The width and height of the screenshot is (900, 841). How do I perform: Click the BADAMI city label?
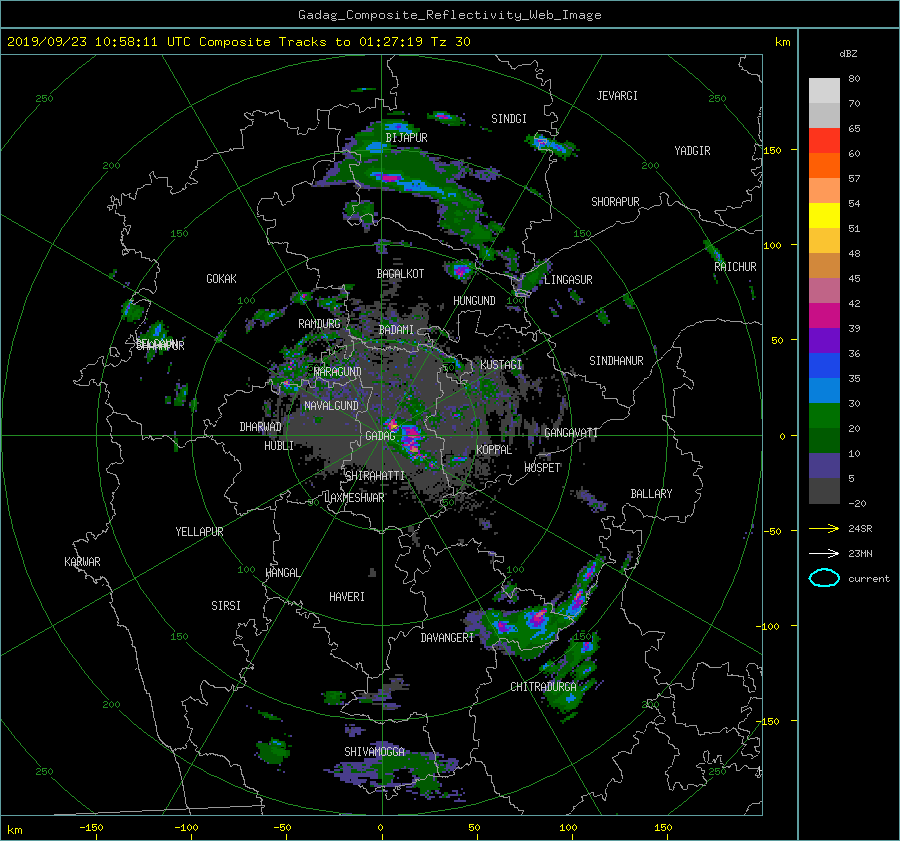(396, 330)
